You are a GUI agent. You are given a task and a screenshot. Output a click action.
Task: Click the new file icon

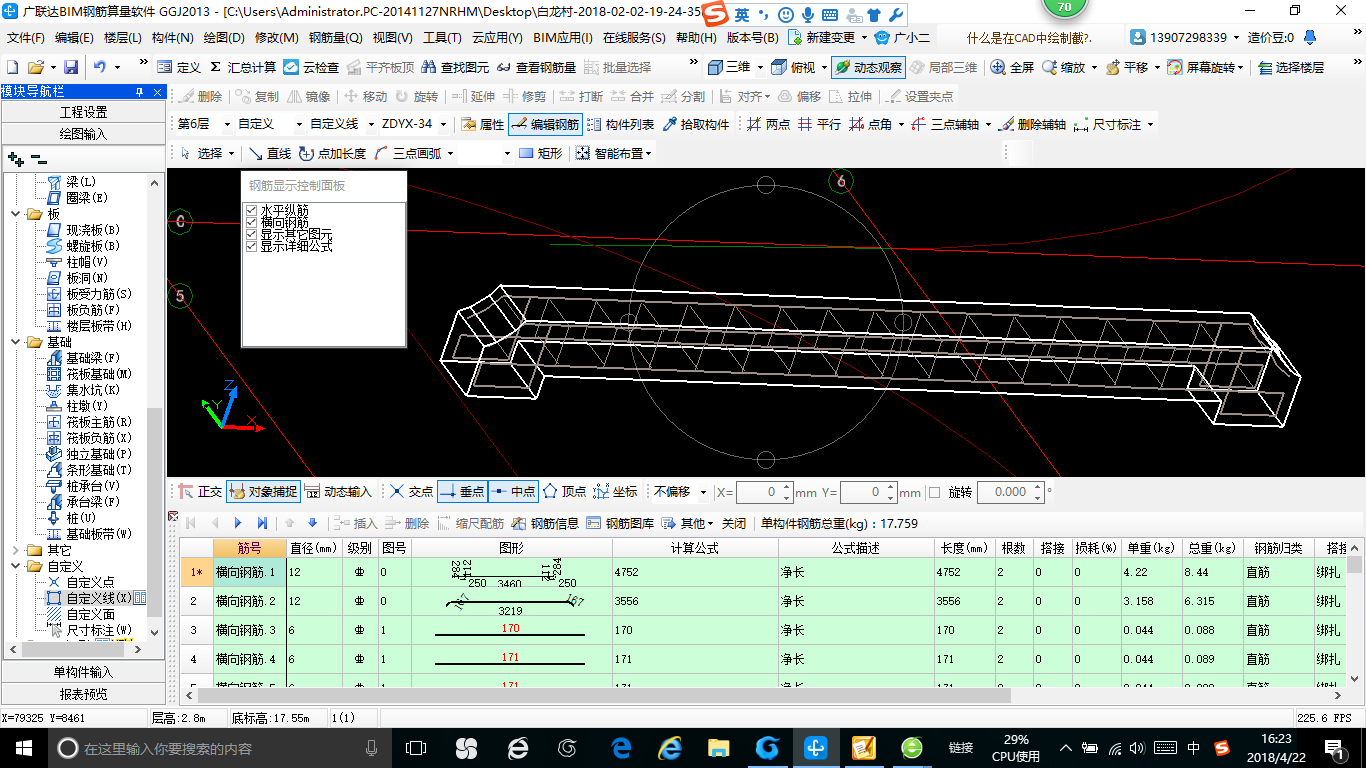click(x=13, y=67)
